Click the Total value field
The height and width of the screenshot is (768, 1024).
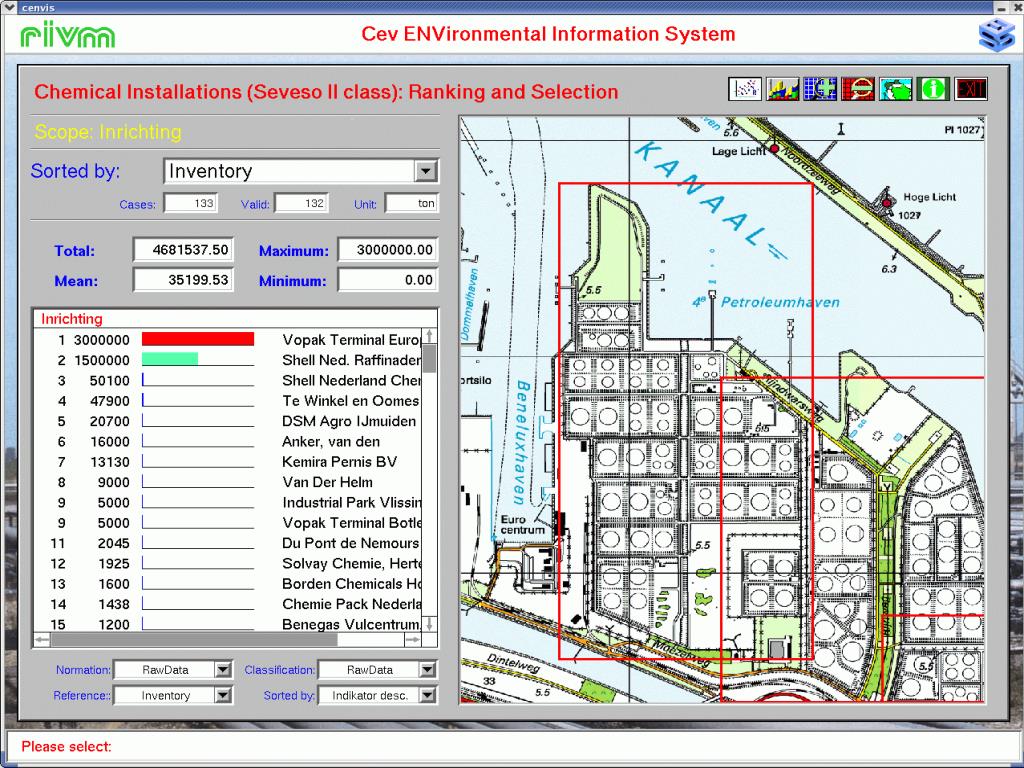point(183,249)
